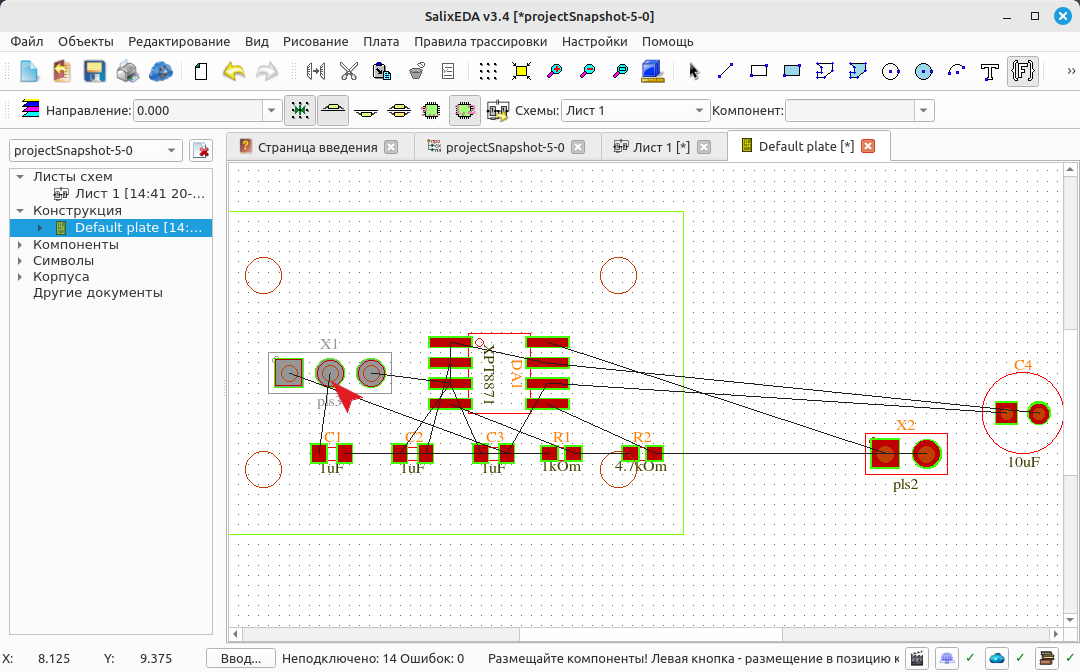Open the Компонент dropdown
This screenshot has width=1080, height=672.
[924, 110]
